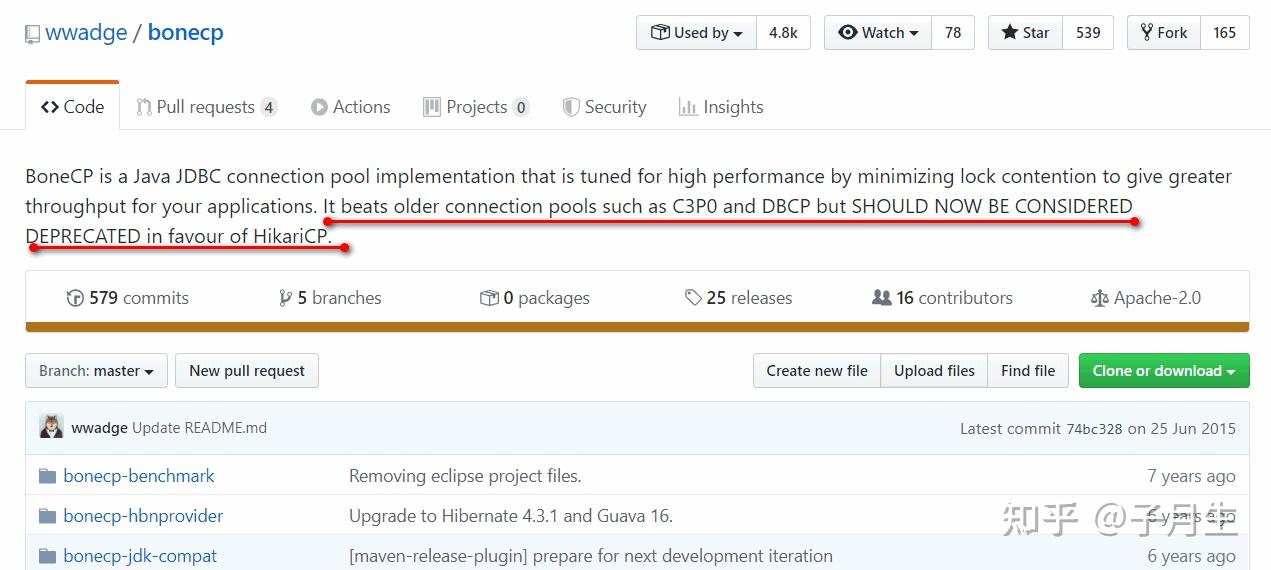
Task: Click the wwadge avatar thumbnail
Action: click(x=51, y=427)
